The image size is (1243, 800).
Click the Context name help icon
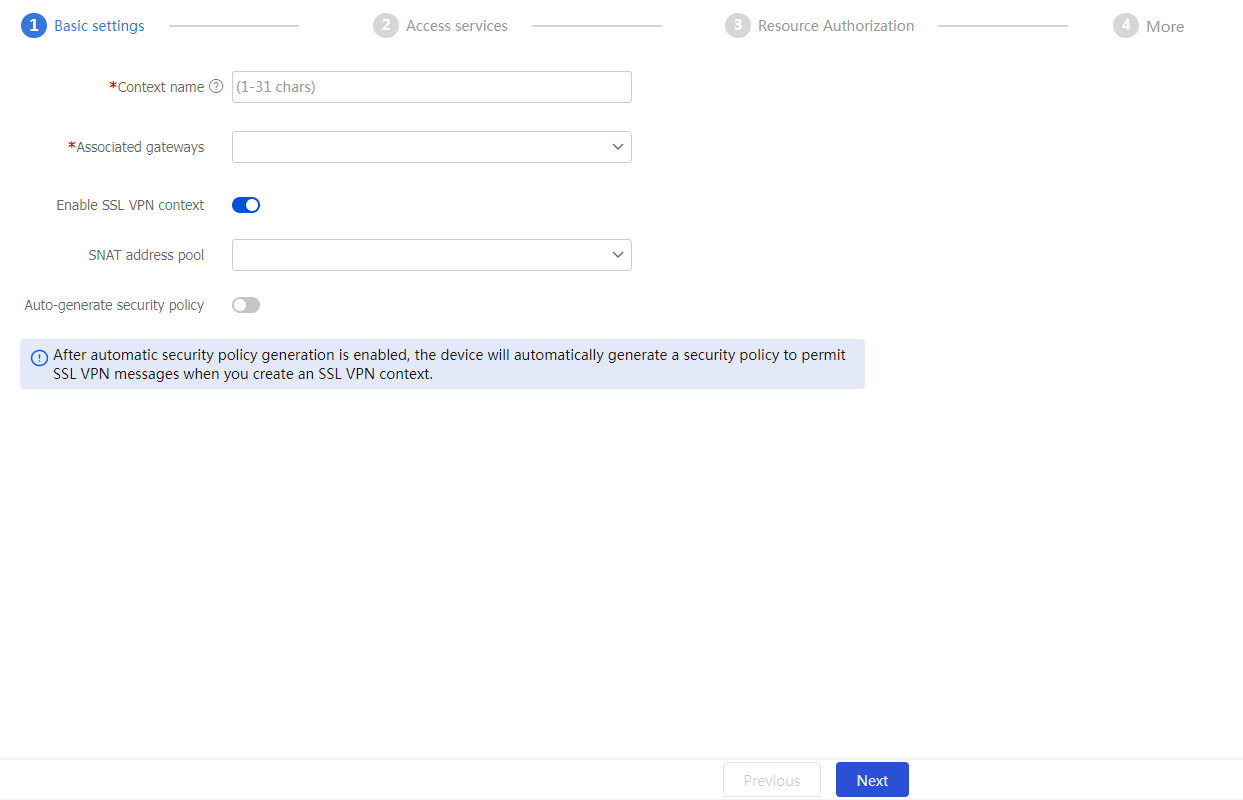[x=216, y=87]
